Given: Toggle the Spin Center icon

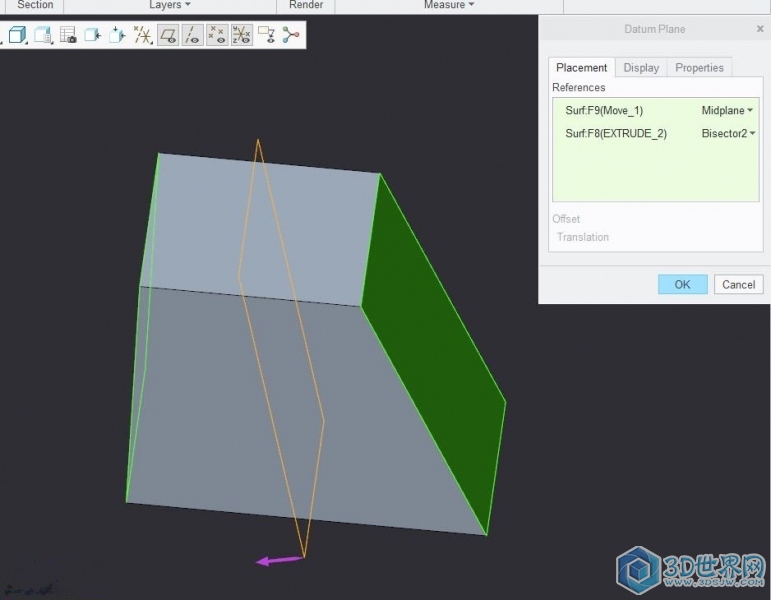Looking at the screenshot, I should [x=291, y=35].
